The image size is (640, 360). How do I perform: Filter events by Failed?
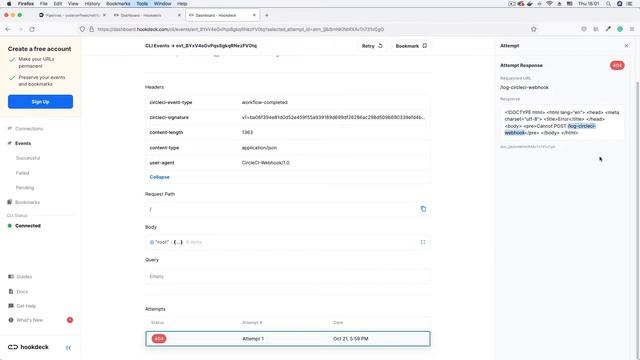pyautogui.click(x=22, y=173)
